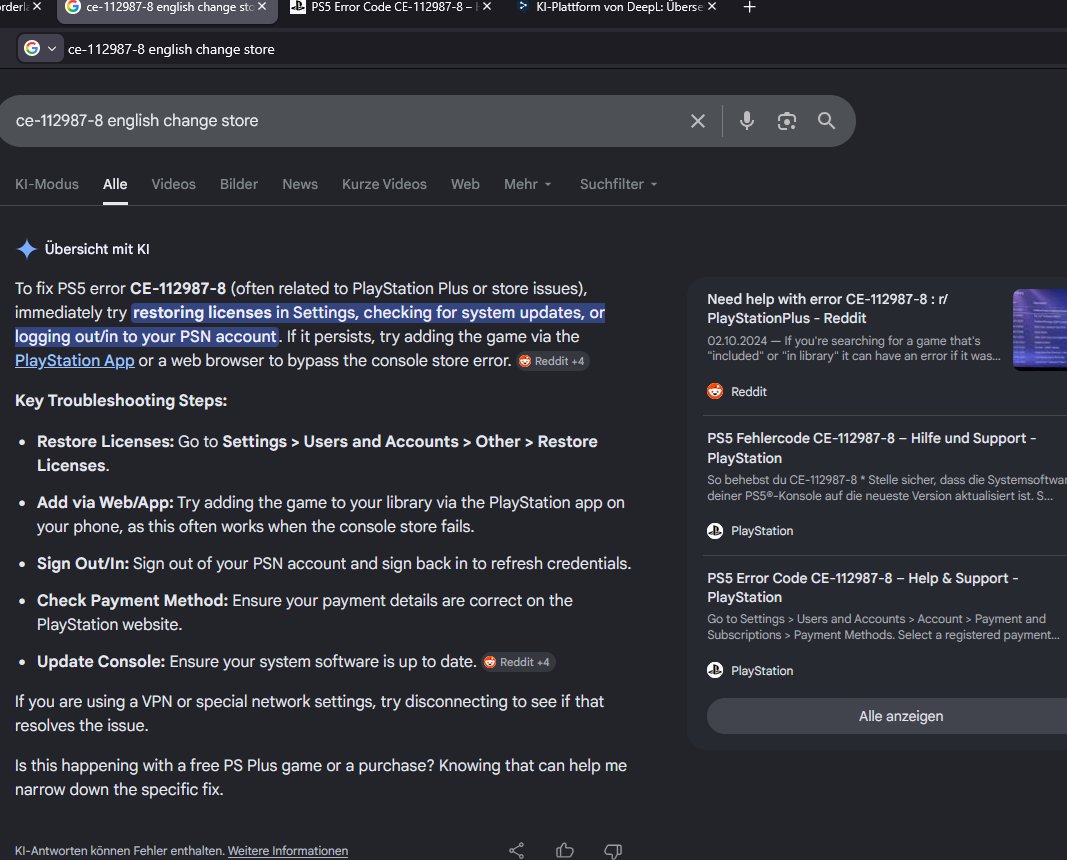Close the KI-Plattform von DeepL tab

[x=712, y=7]
